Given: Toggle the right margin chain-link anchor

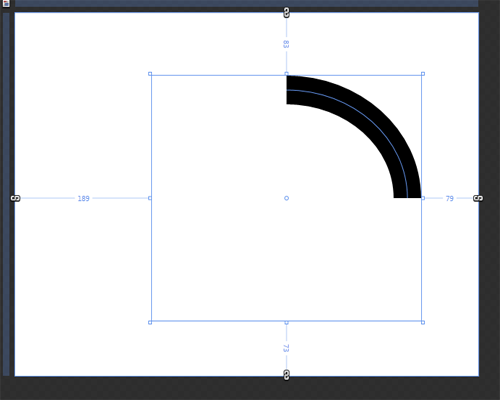Looking at the screenshot, I should (478, 198).
